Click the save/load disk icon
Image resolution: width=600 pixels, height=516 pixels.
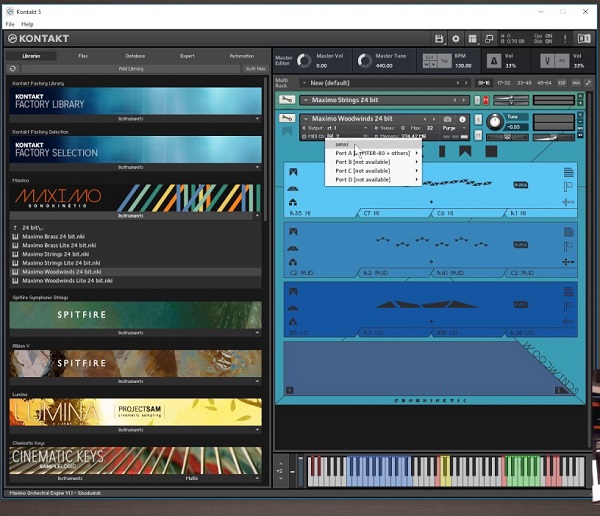pos(439,39)
